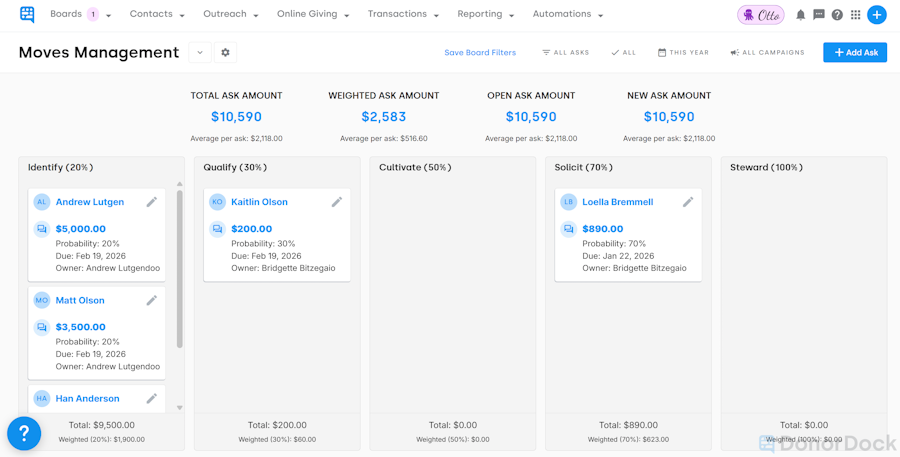Open the Transactions menu

pos(403,14)
